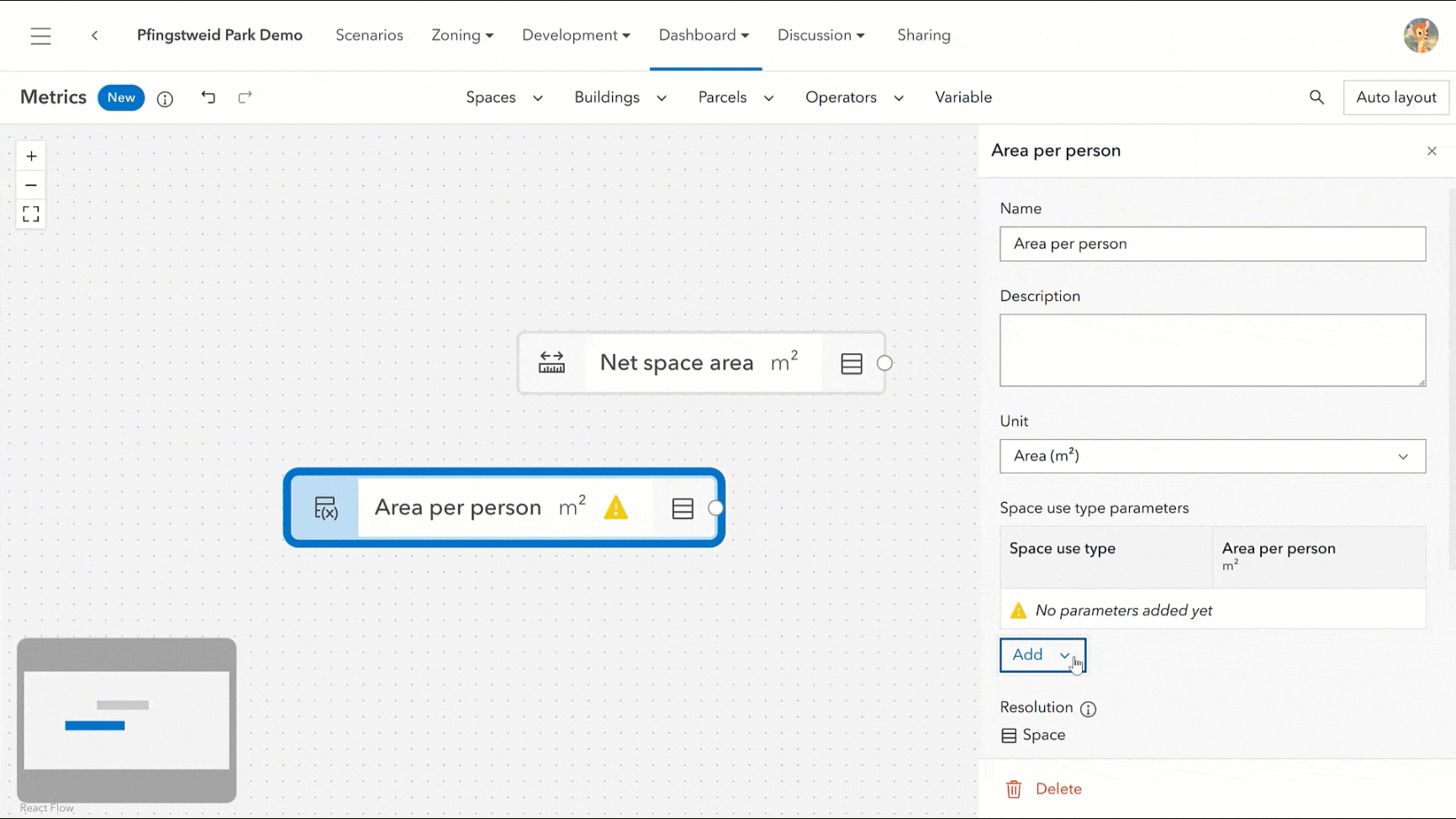Click Net space area output connector

pos(884,363)
